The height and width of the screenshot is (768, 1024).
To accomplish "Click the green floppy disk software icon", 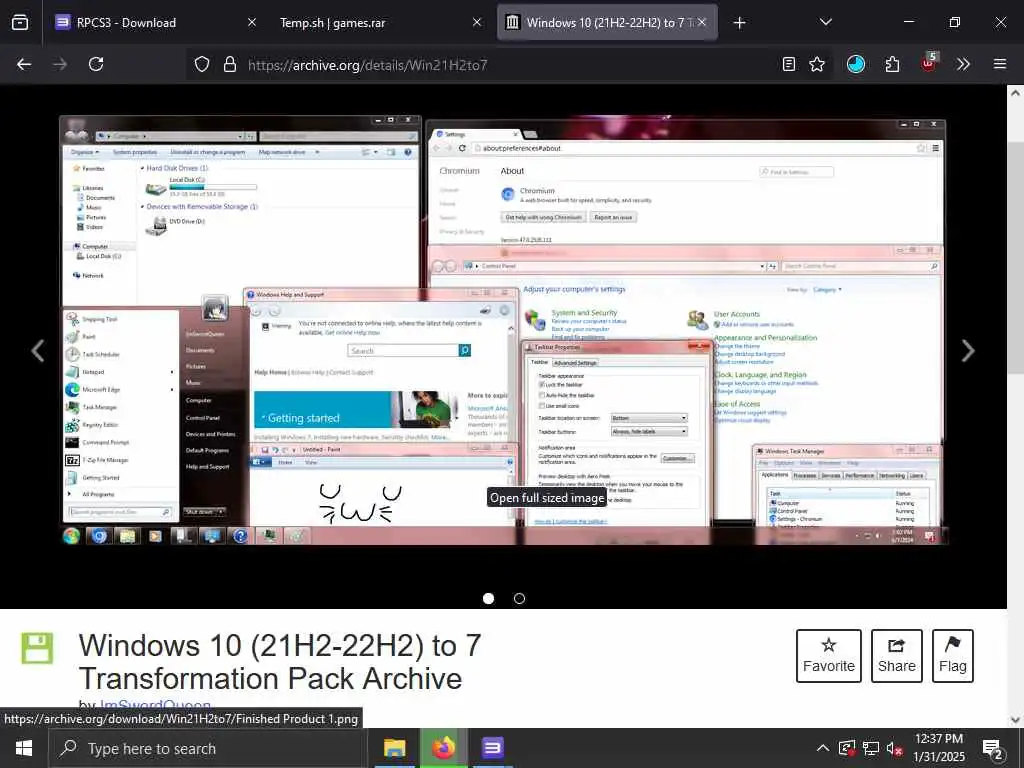I will [x=37, y=648].
